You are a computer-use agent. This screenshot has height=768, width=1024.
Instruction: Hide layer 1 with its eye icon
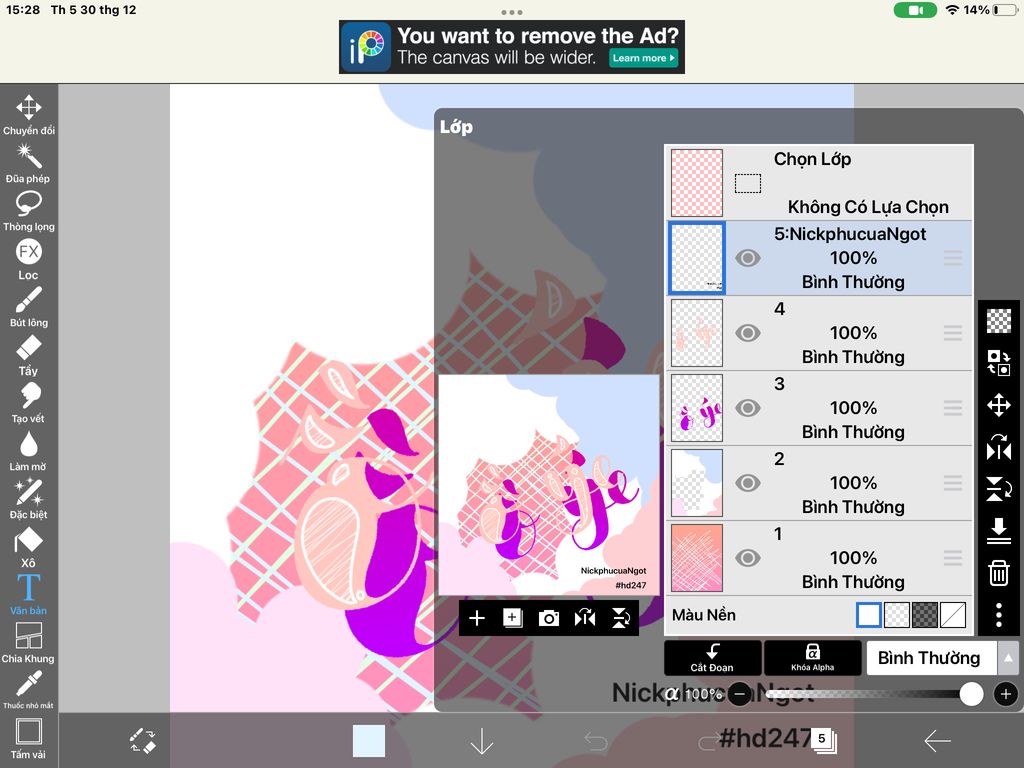(748, 558)
